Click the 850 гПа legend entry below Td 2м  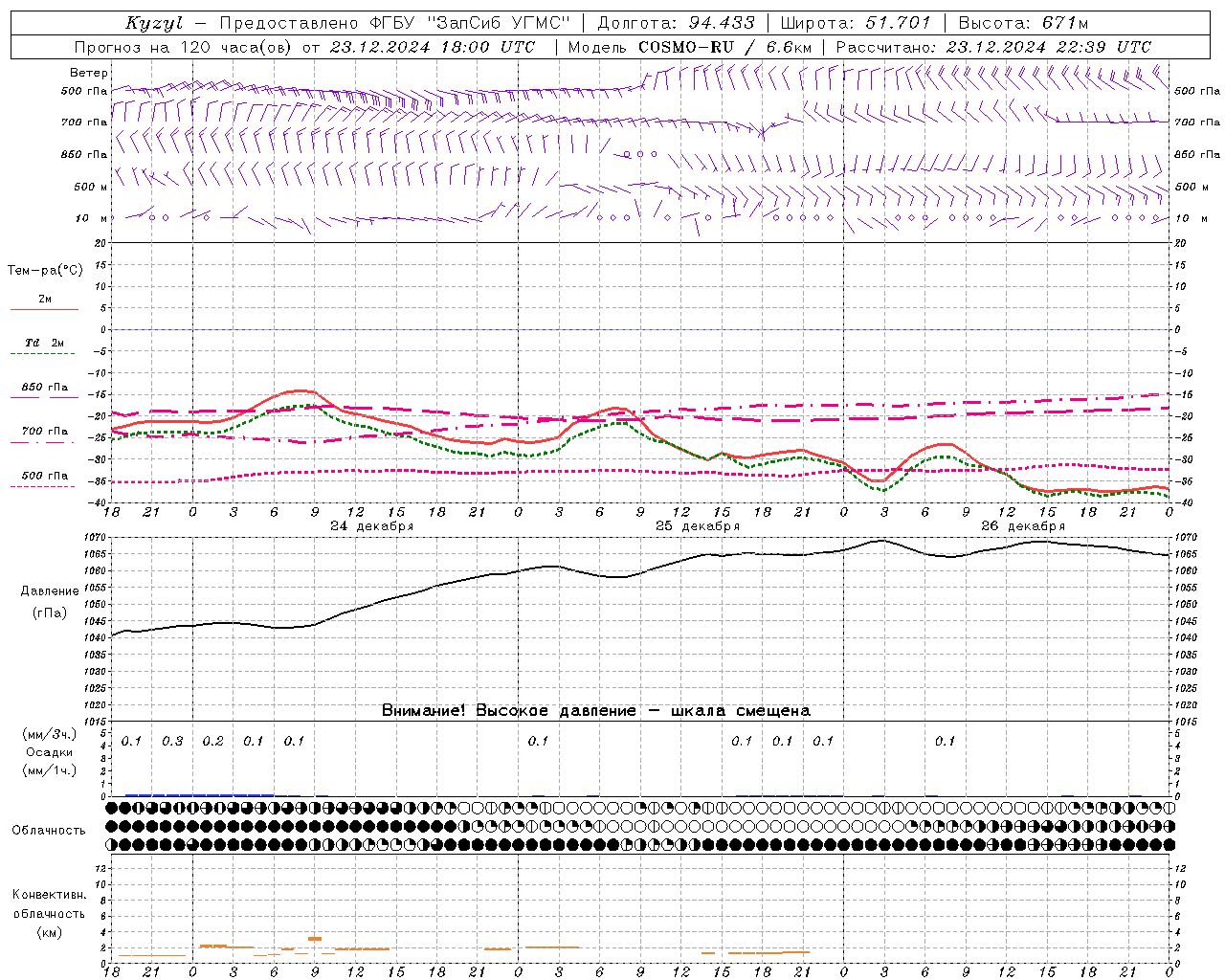[44, 390]
